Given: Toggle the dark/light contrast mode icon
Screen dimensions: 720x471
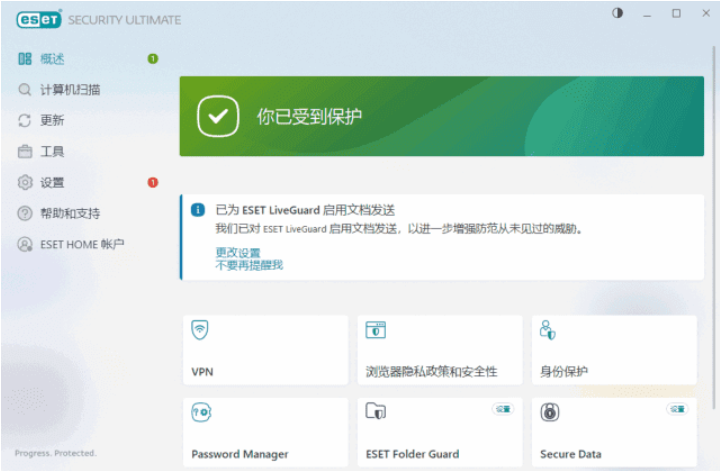Looking at the screenshot, I should pyautogui.click(x=617, y=13).
